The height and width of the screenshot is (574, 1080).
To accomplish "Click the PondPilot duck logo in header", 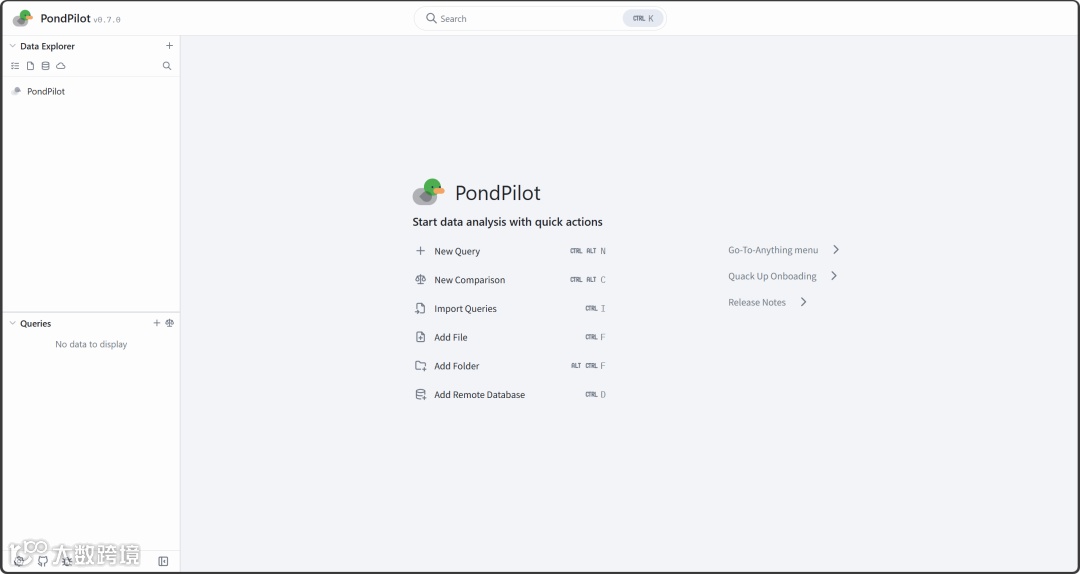I will coord(23,18).
